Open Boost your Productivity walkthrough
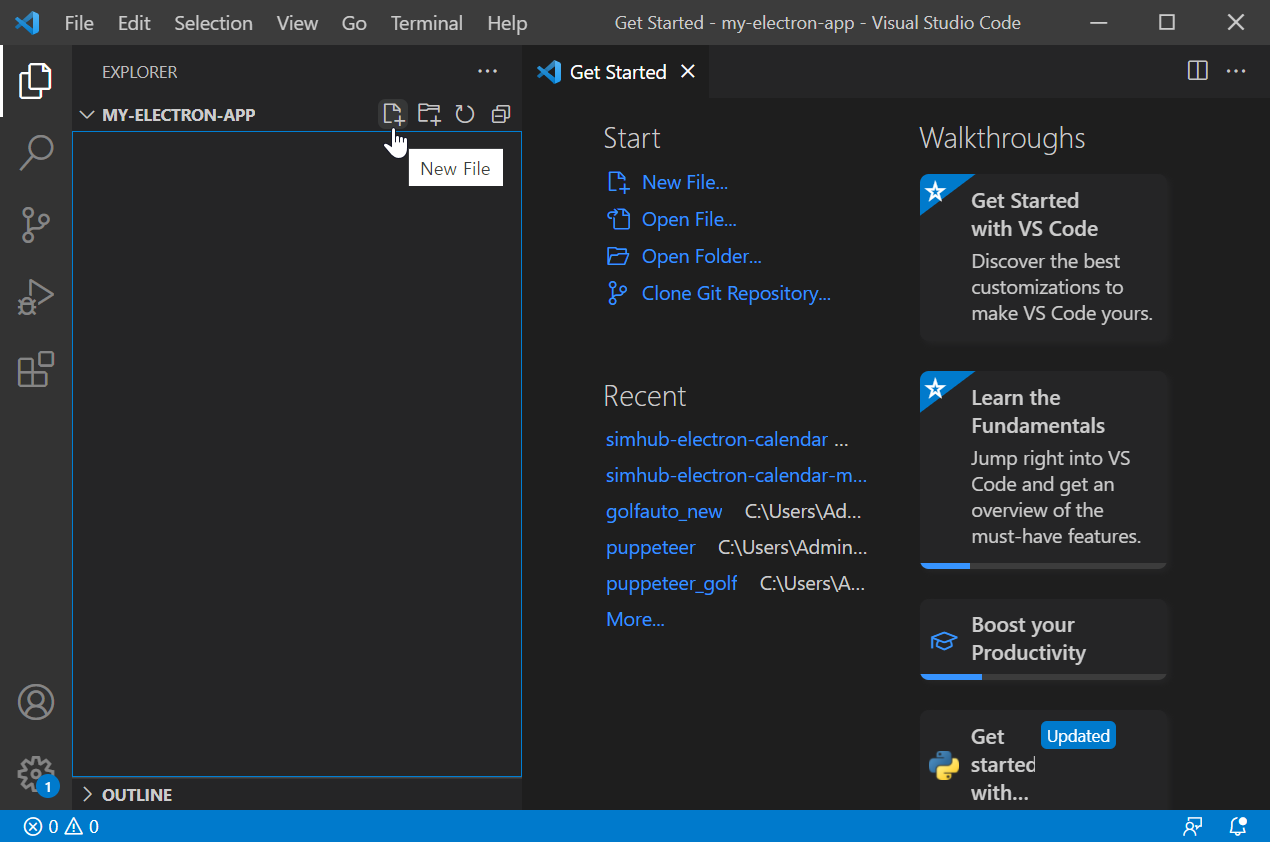Viewport: 1270px width, 842px height. (1043, 639)
